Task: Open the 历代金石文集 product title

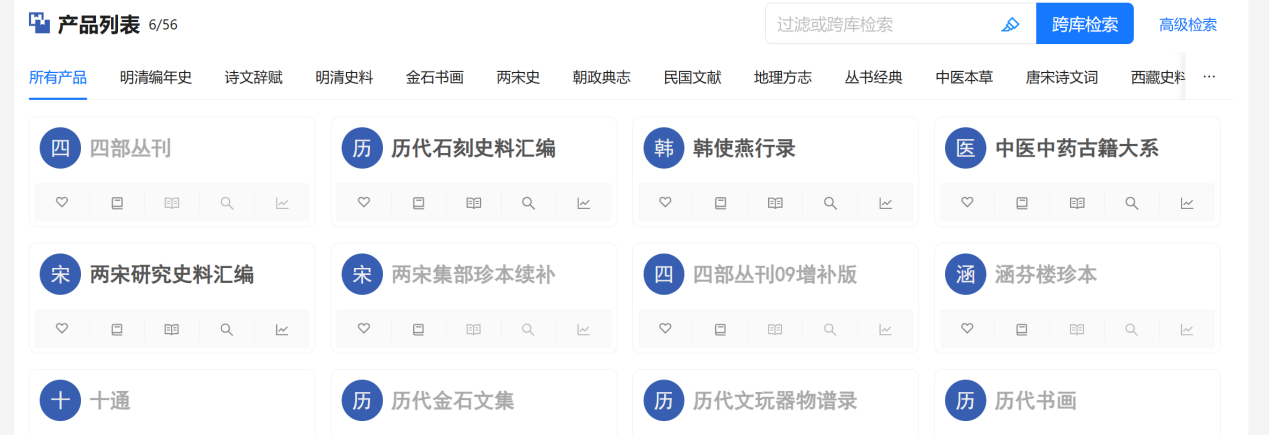Action: 453,401
